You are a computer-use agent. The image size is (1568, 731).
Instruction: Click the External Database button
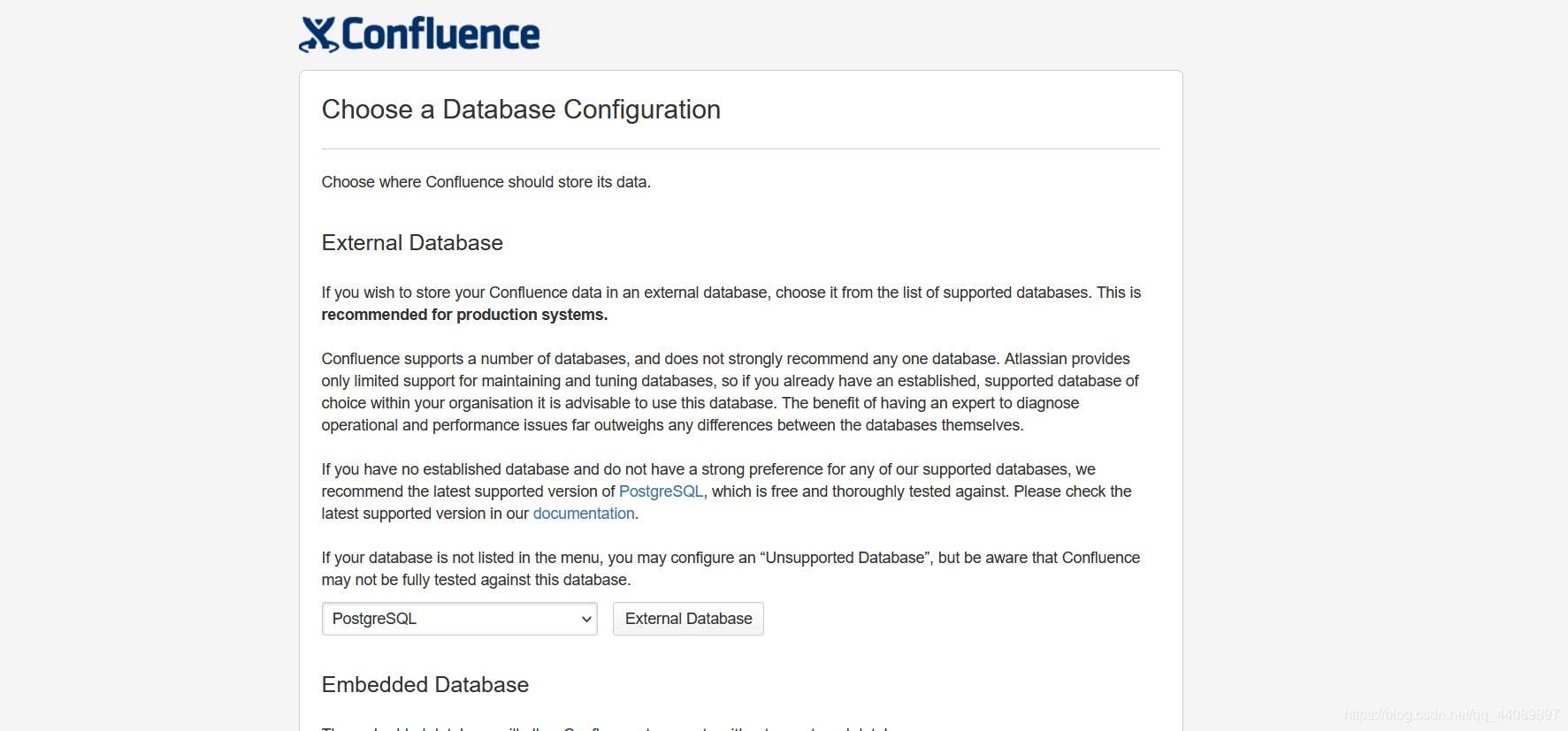click(x=688, y=619)
